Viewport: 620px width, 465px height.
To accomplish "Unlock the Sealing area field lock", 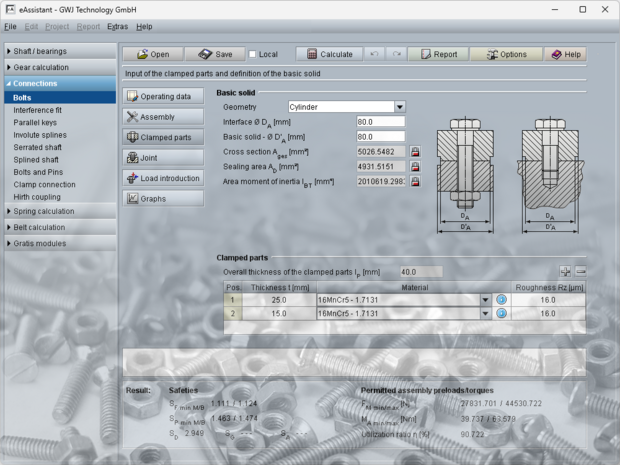I will (x=415, y=167).
